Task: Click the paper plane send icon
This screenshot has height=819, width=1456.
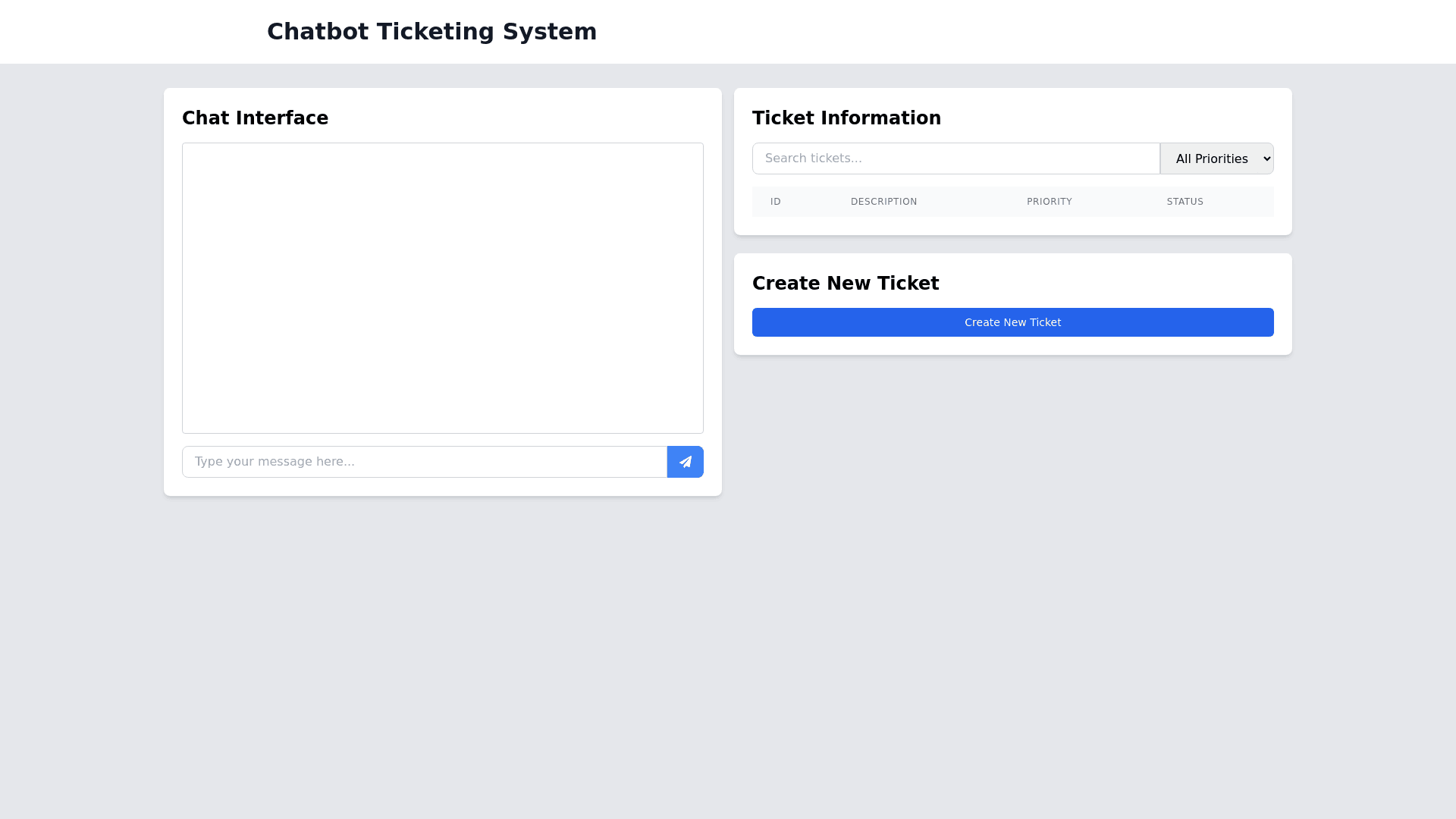Action: point(685,462)
